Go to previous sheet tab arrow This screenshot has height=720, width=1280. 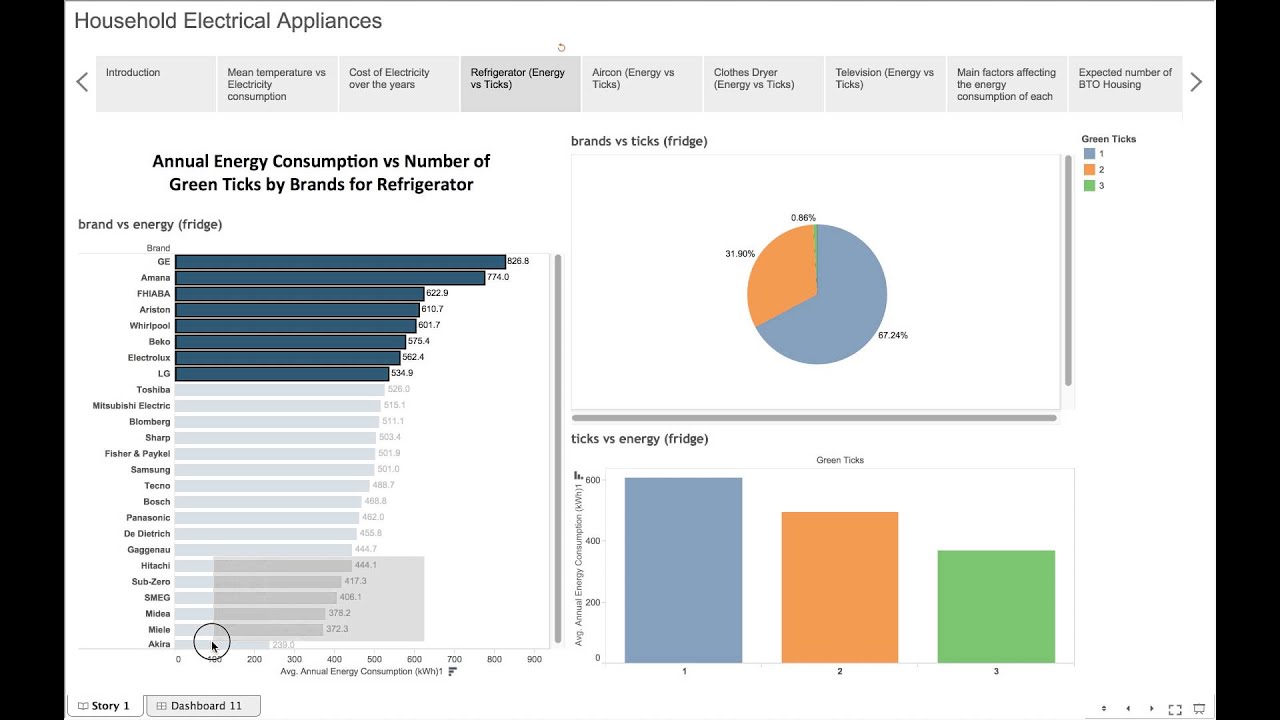(1128, 708)
